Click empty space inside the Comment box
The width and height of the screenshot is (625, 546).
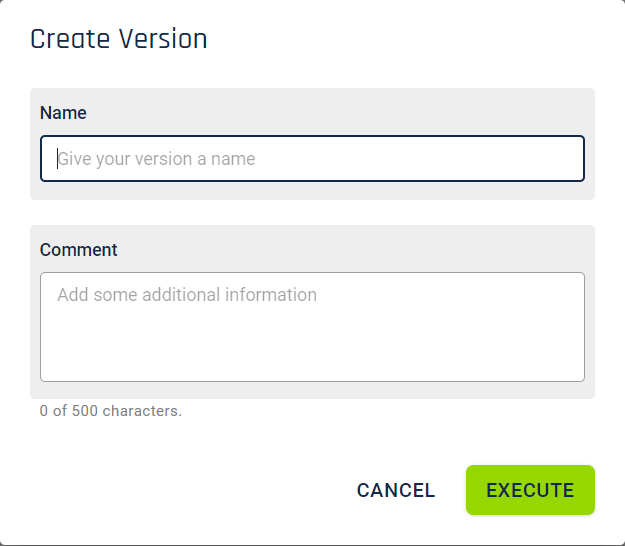[x=312, y=347]
